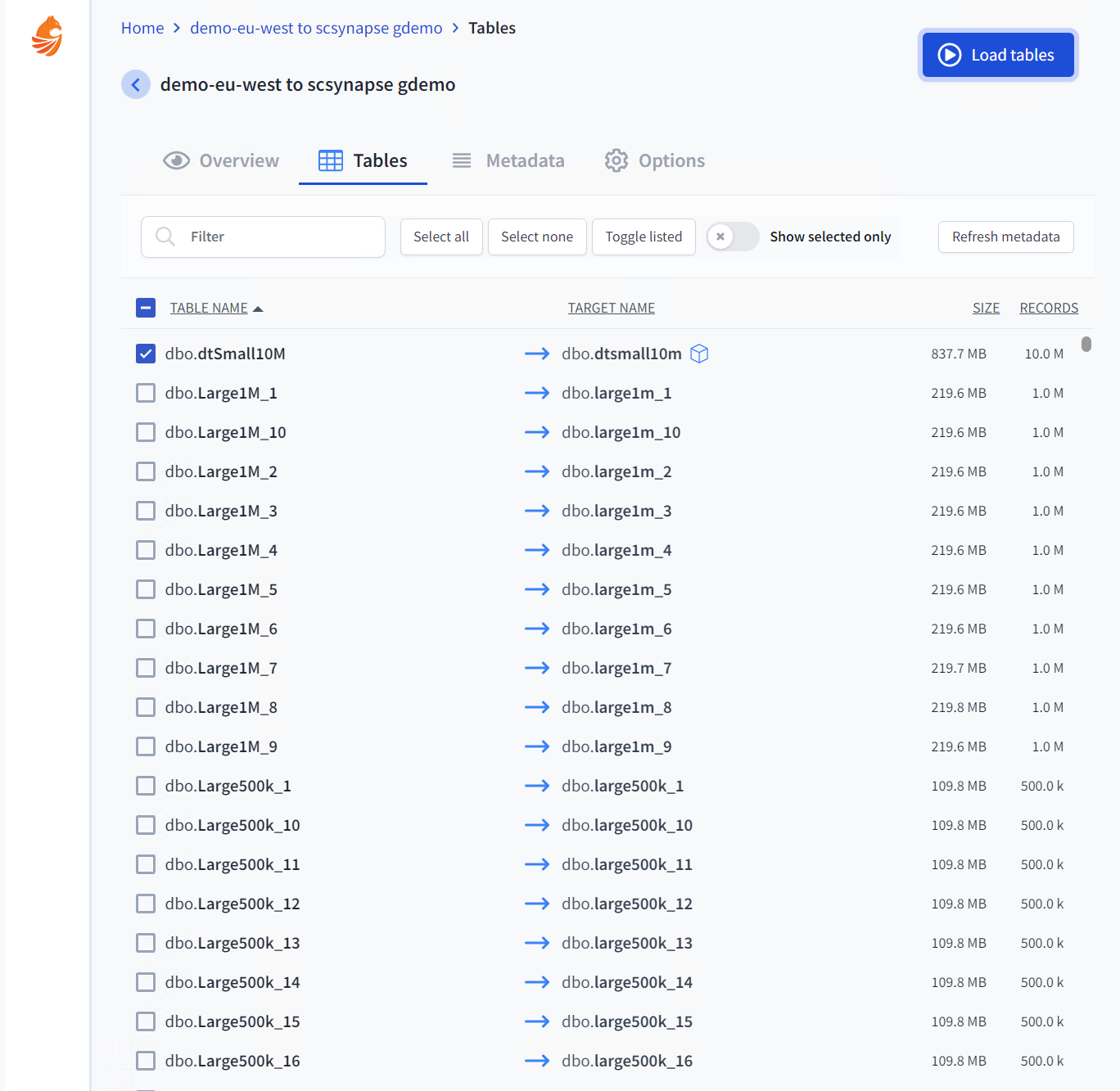The height and width of the screenshot is (1091, 1120).
Task: Click the Refresh metadata button
Action: coord(1005,237)
